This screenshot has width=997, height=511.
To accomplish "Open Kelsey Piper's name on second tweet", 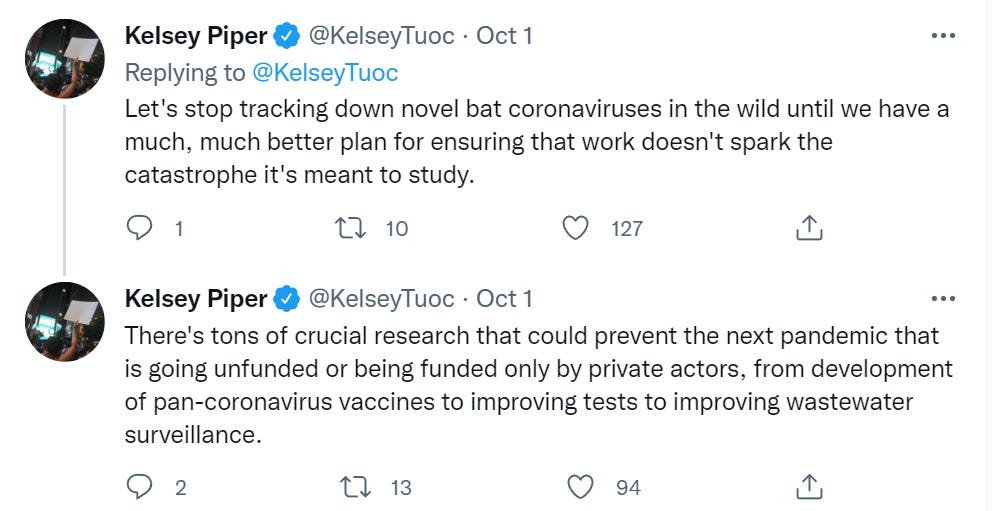I will coord(196,298).
